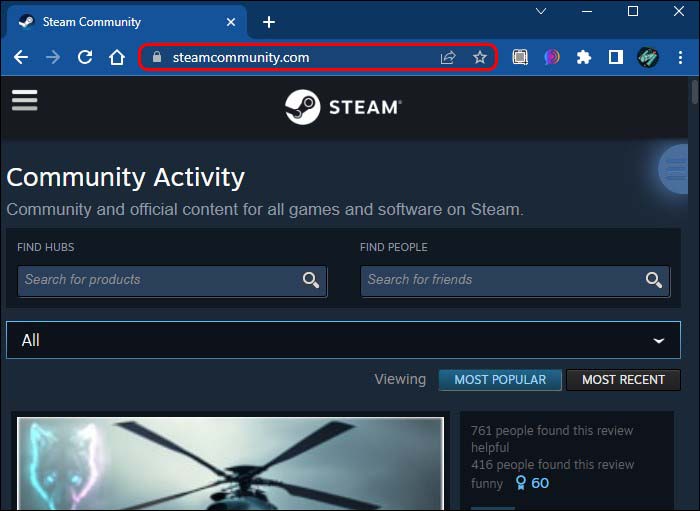The height and width of the screenshot is (511, 700).
Task: Click the Find People search magnifier
Action: 654,280
